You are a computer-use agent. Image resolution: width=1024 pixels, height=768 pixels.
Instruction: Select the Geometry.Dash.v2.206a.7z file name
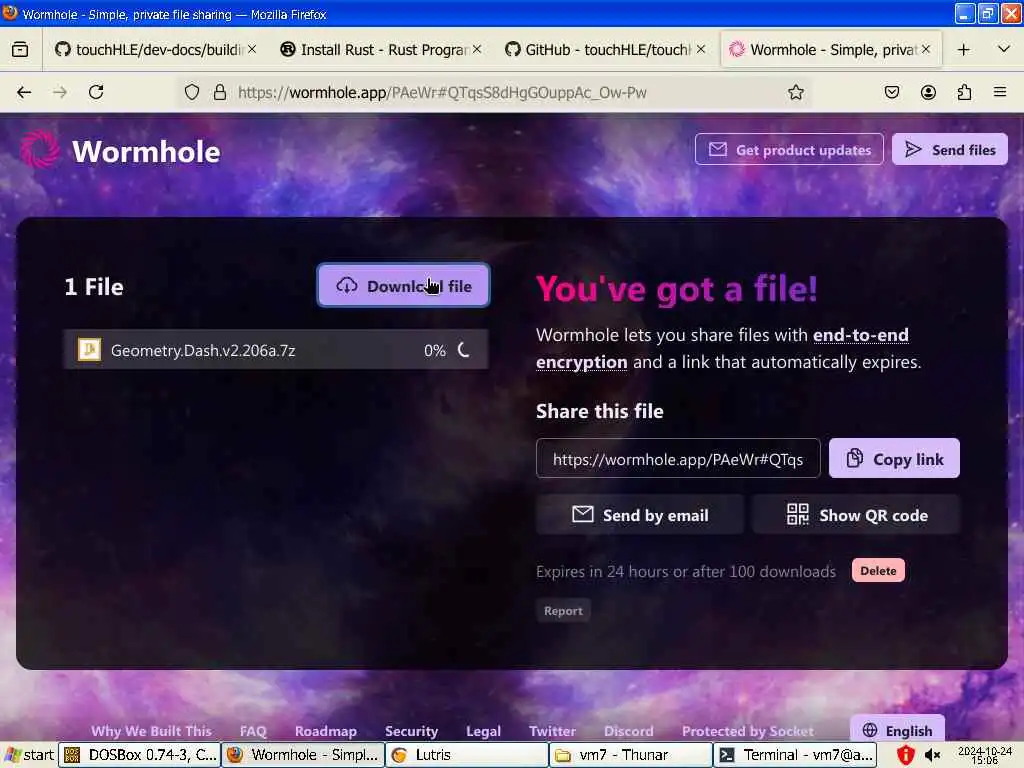[x=203, y=350]
